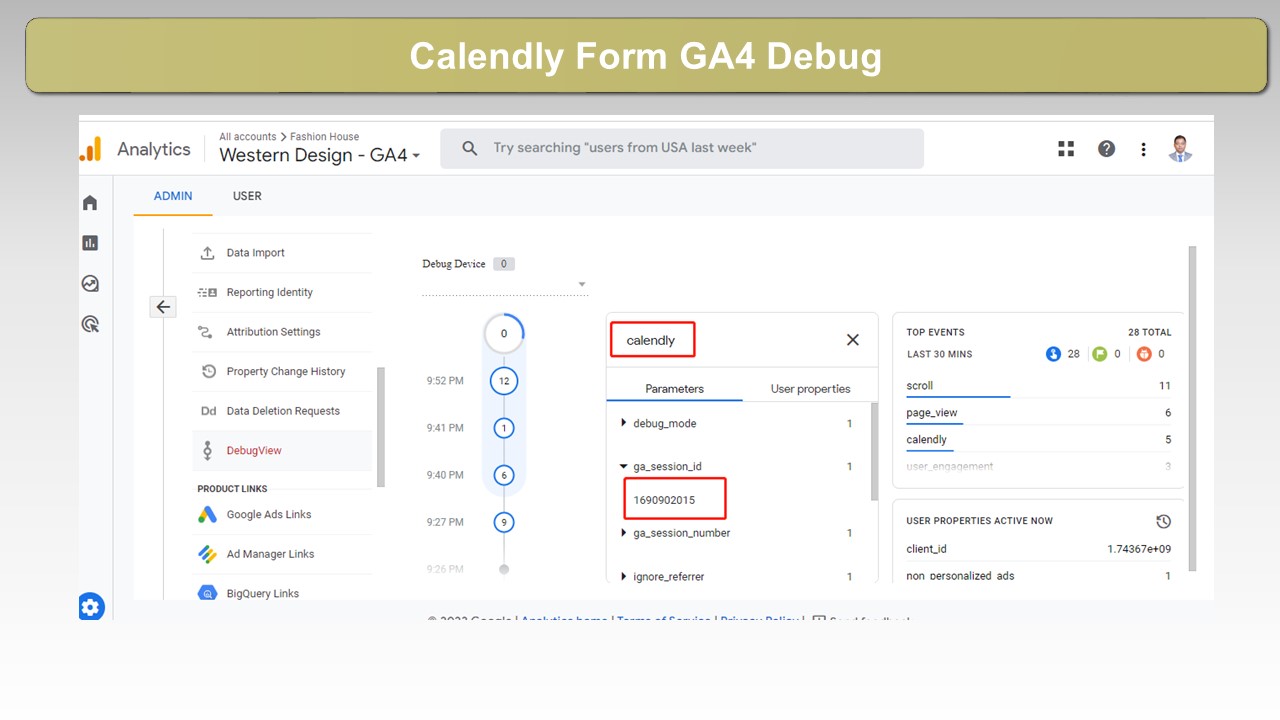Click the 9:41 PM timeline bubble showing 1
The height and width of the screenshot is (720, 1280).
coord(504,428)
